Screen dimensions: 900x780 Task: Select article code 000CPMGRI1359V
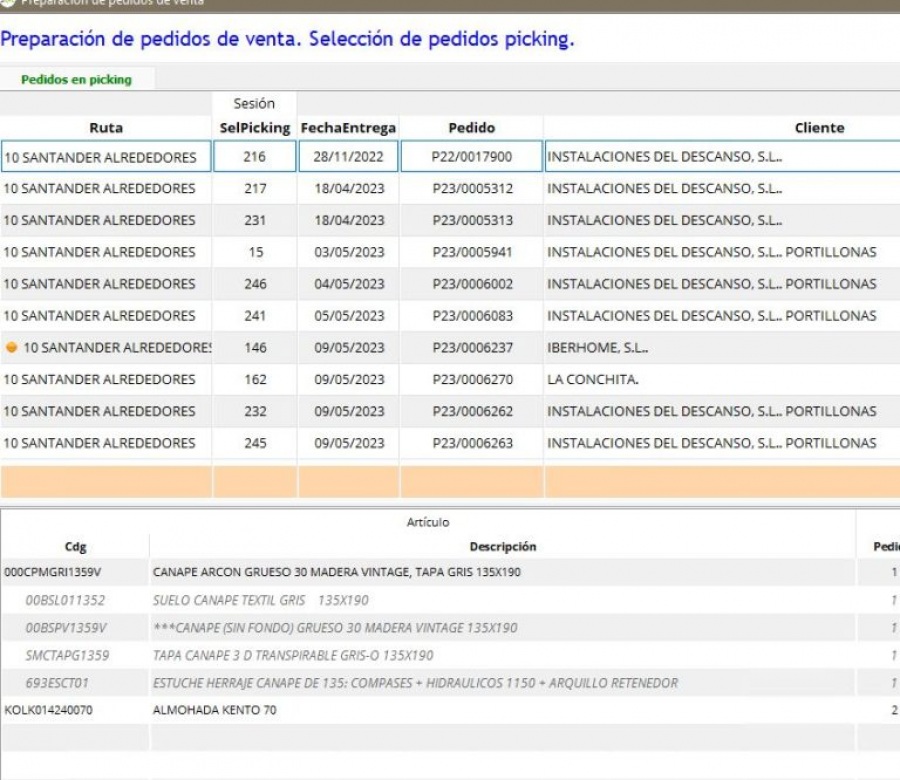[53, 573]
